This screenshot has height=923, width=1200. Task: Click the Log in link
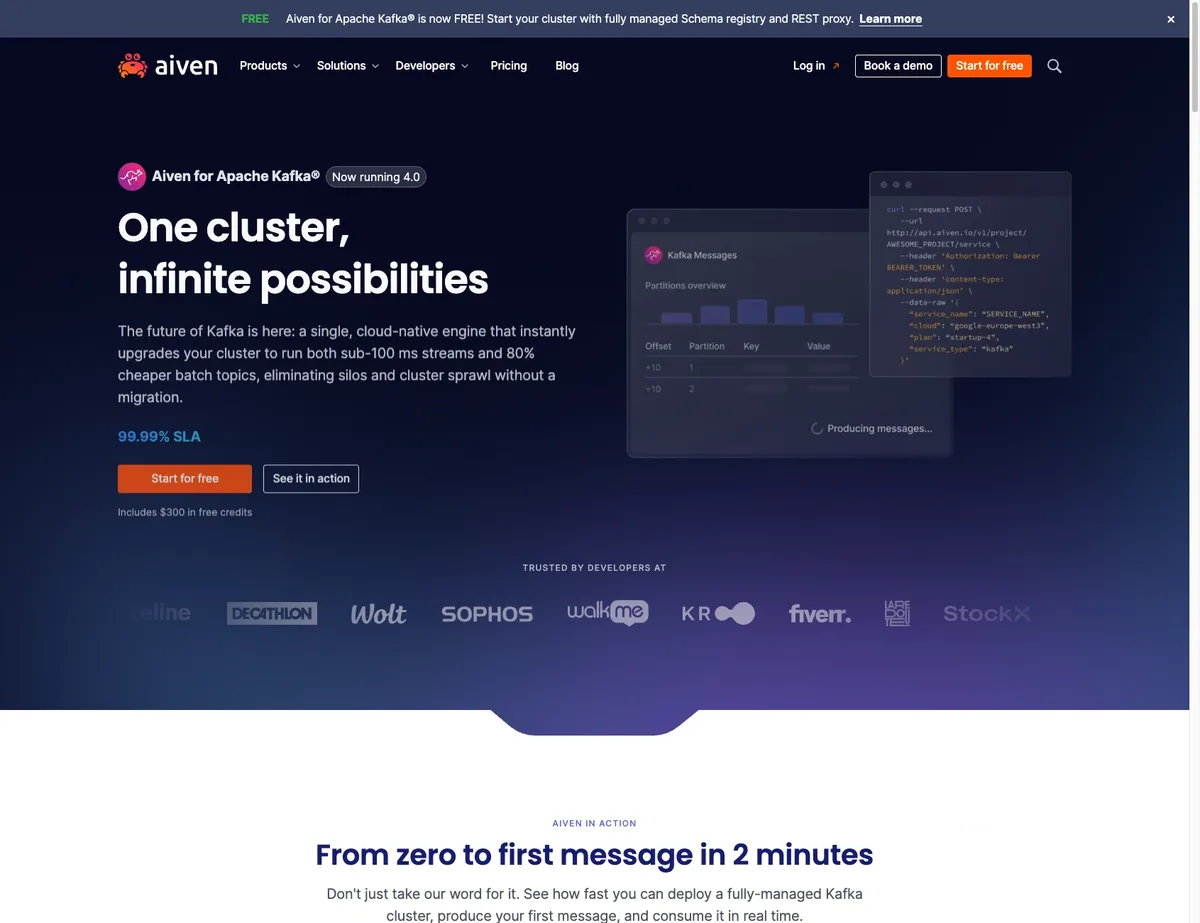click(x=816, y=66)
